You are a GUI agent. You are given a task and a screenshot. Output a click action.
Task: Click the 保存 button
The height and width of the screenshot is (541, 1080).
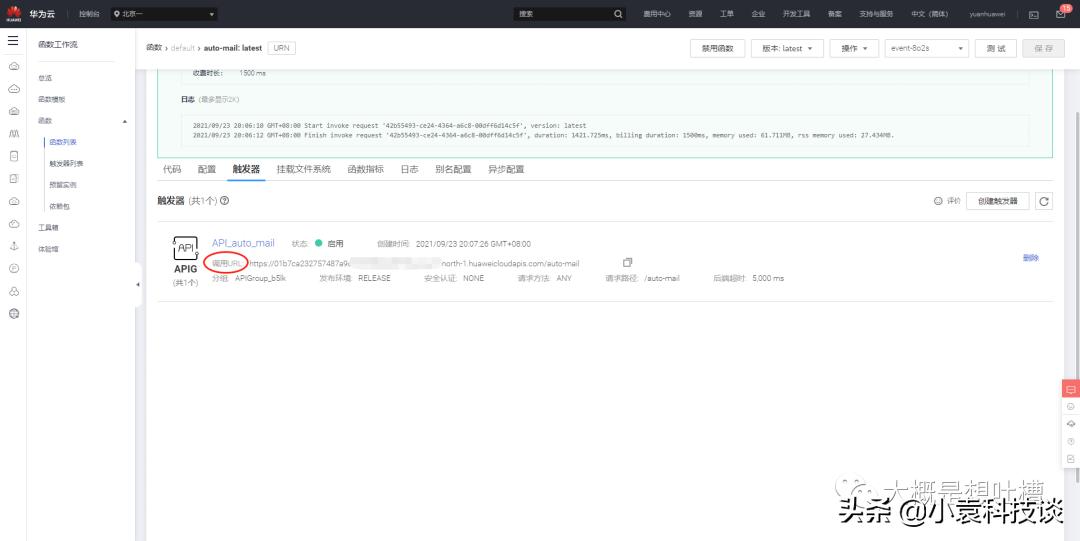pos(1043,48)
